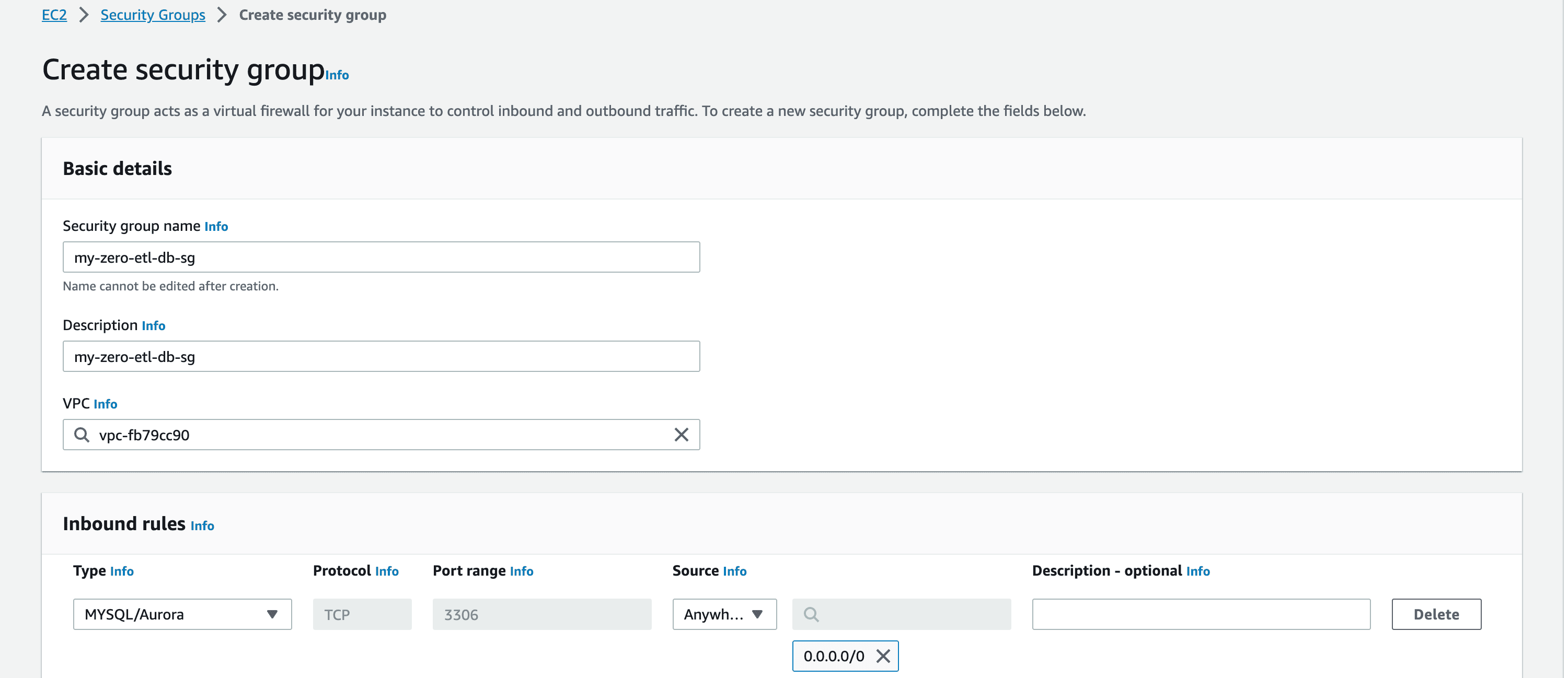
Task: Open the EC2 breadcrumb link
Action: click(54, 15)
